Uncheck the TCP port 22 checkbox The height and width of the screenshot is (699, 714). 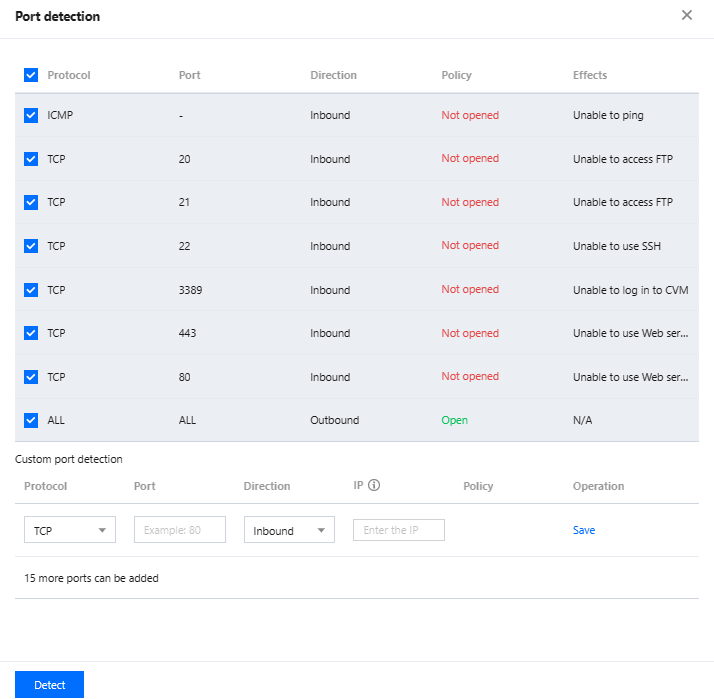click(31, 246)
